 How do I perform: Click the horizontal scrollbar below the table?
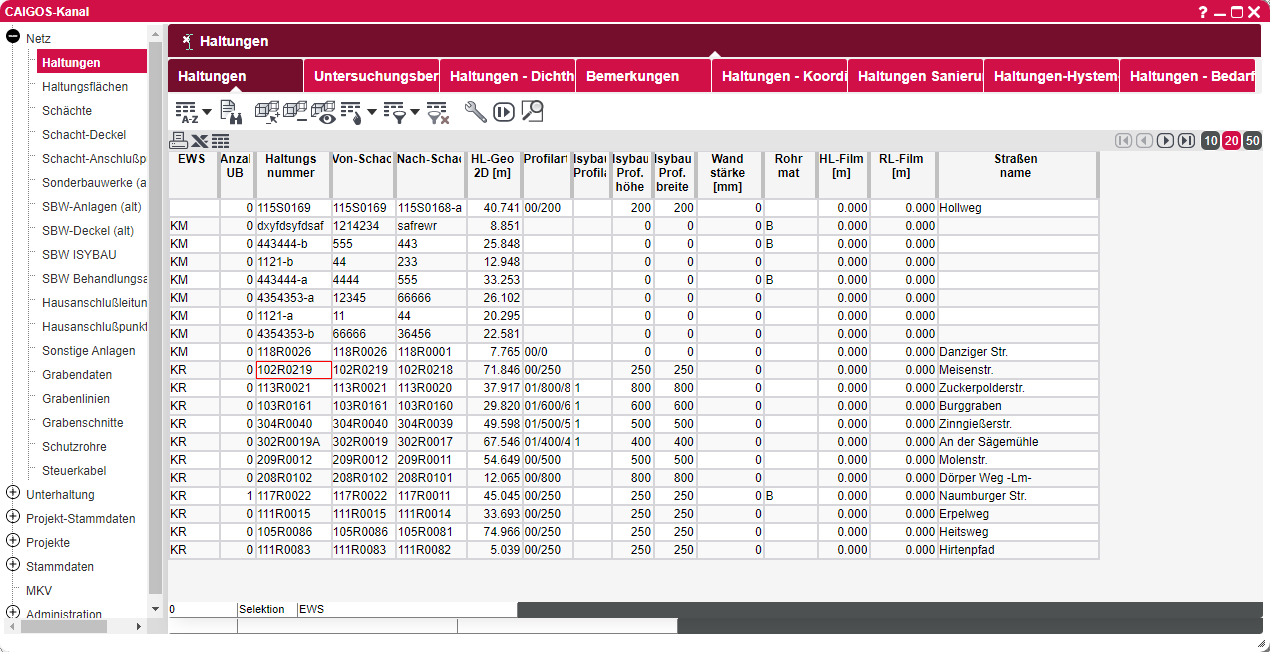pos(889,609)
